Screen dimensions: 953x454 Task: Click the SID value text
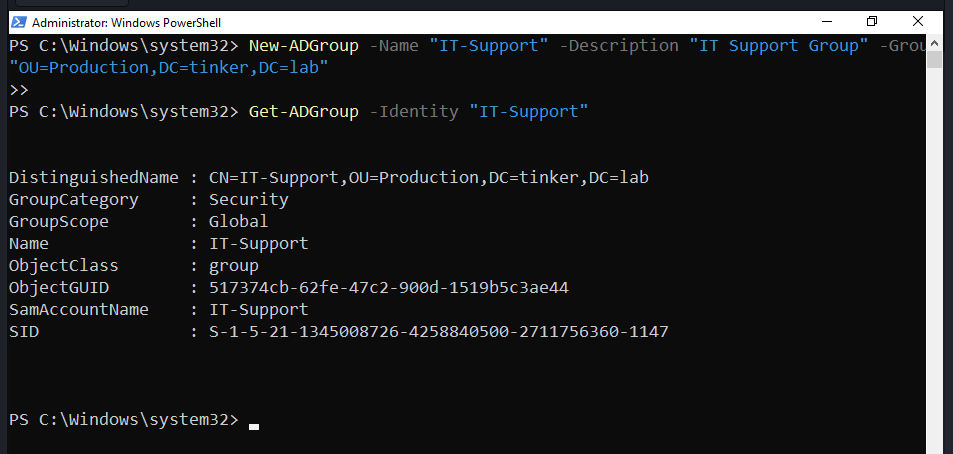tap(438, 331)
